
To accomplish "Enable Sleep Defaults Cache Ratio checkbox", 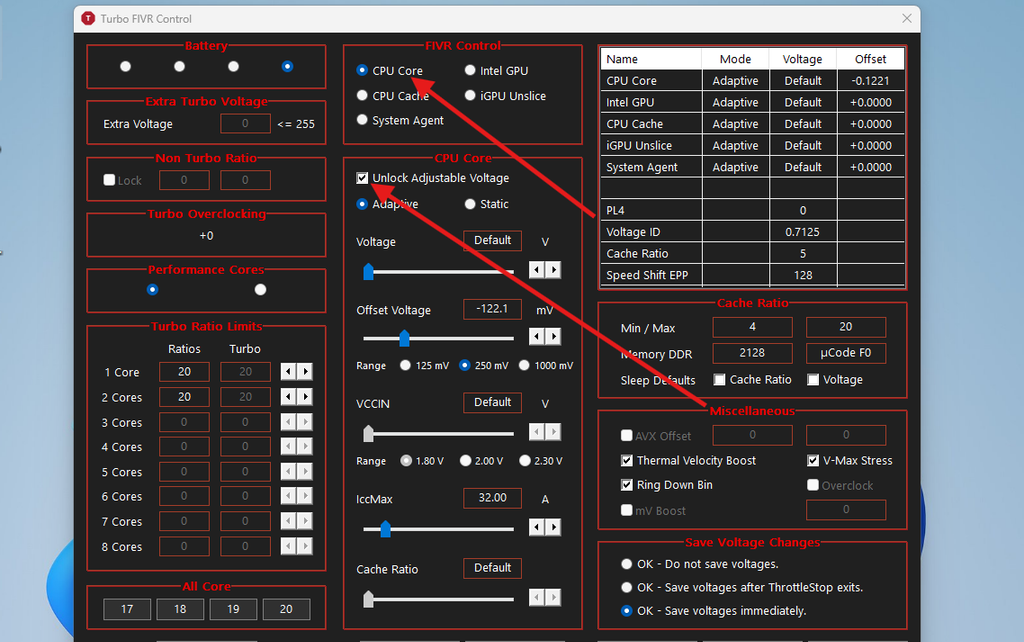I will [x=719, y=379].
